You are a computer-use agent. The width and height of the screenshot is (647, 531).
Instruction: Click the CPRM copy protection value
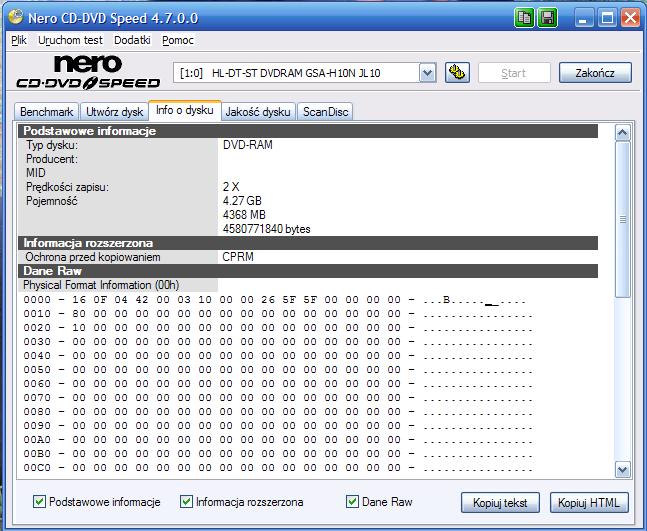tap(238, 257)
